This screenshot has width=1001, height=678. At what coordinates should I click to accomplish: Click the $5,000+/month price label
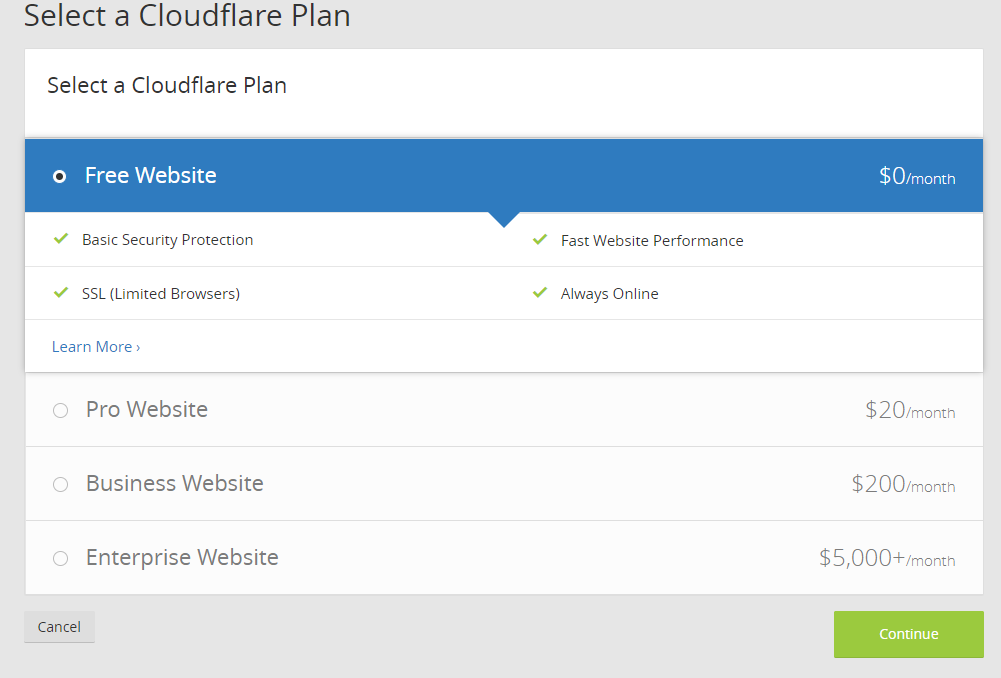click(887, 558)
